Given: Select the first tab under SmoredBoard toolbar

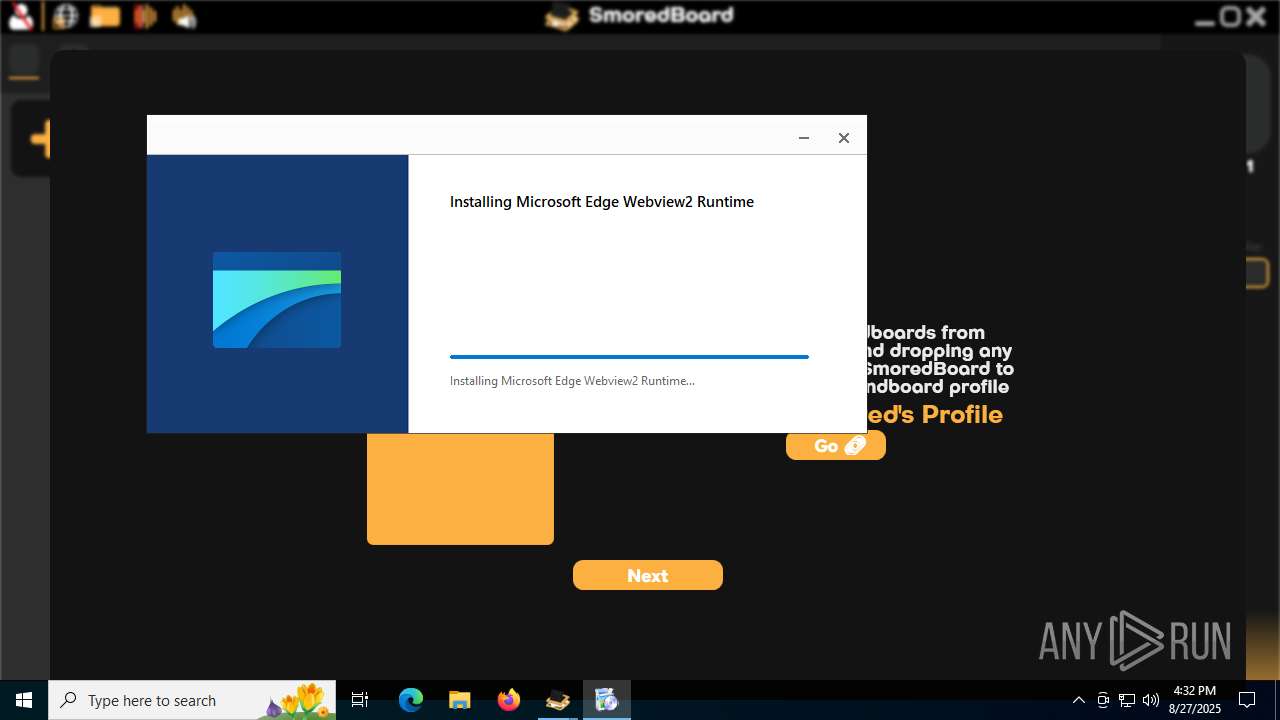Looking at the screenshot, I should pyautogui.click(x=24, y=60).
